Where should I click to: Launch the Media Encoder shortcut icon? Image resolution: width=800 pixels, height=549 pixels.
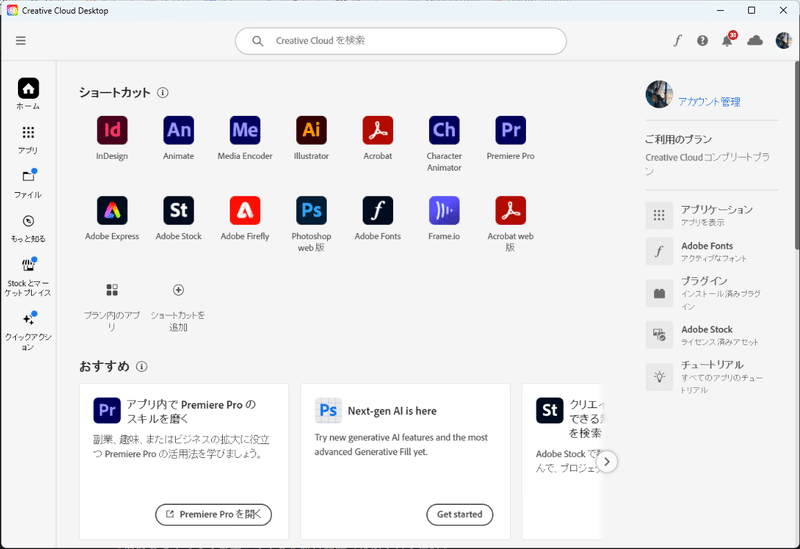(x=245, y=130)
